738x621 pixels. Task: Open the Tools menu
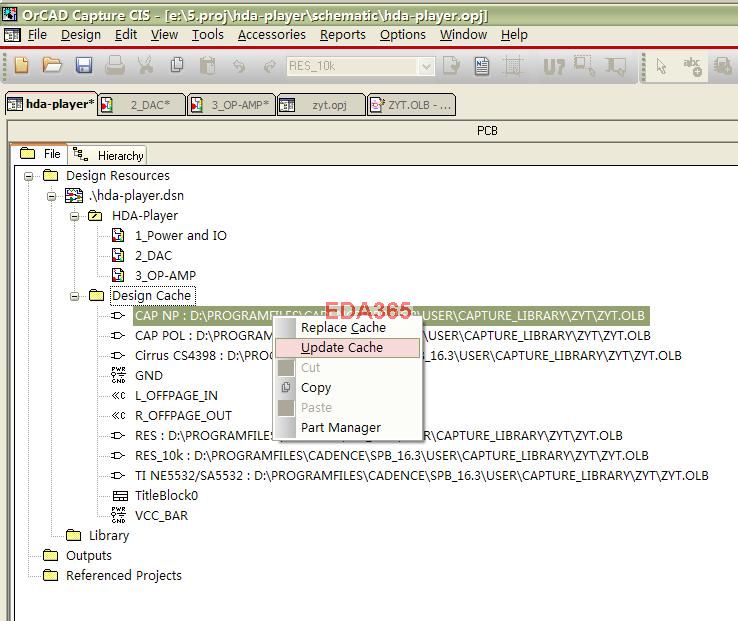208,35
